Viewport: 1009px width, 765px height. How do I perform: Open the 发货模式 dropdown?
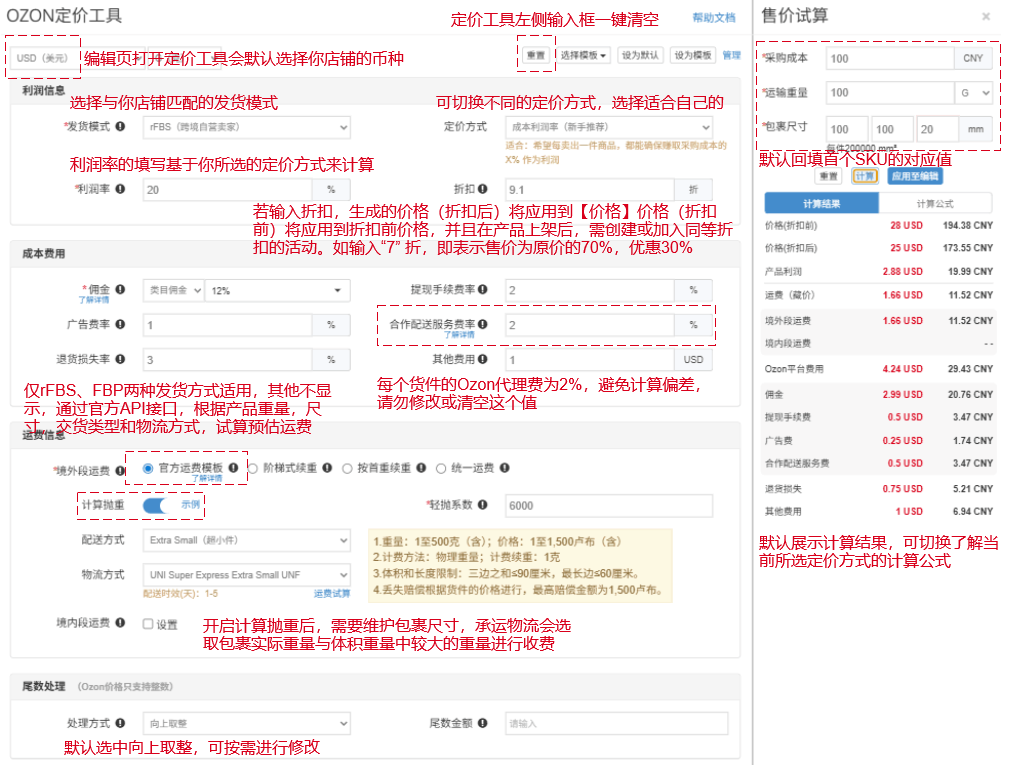(246, 127)
